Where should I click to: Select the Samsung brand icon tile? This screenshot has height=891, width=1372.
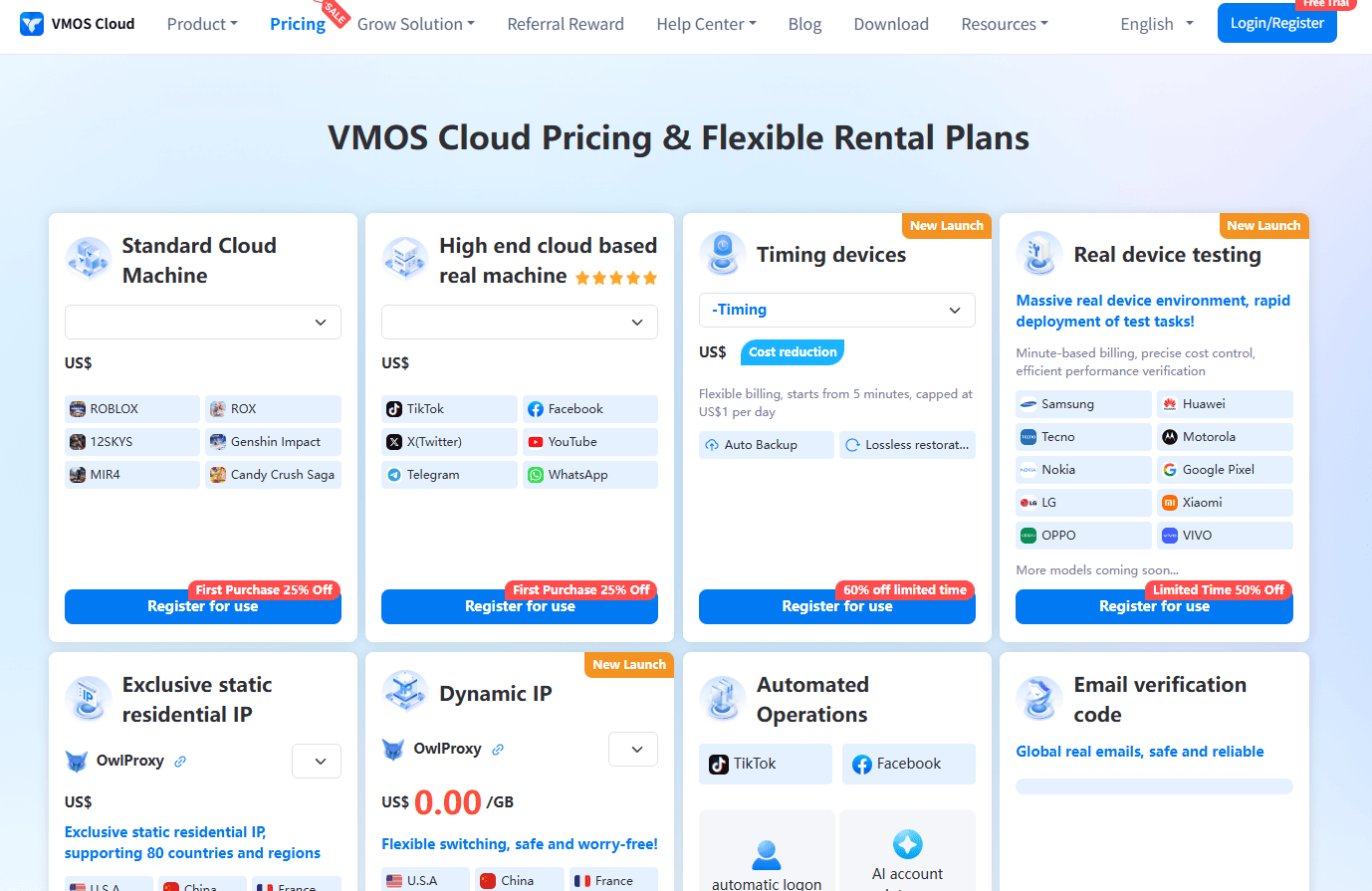pyautogui.click(x=1029, y=404)
